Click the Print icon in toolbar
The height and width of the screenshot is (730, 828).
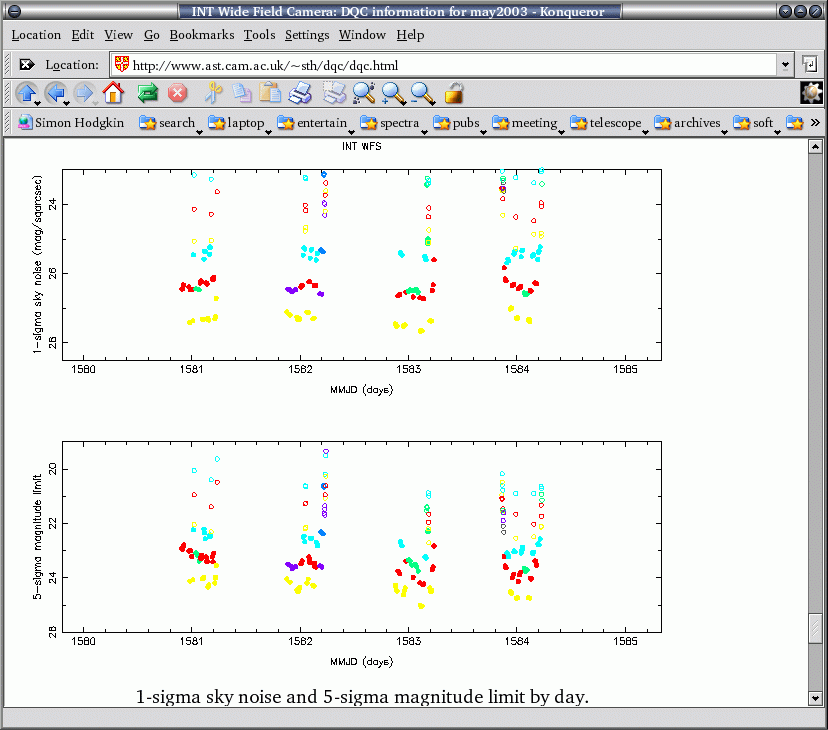coord(300,94)
